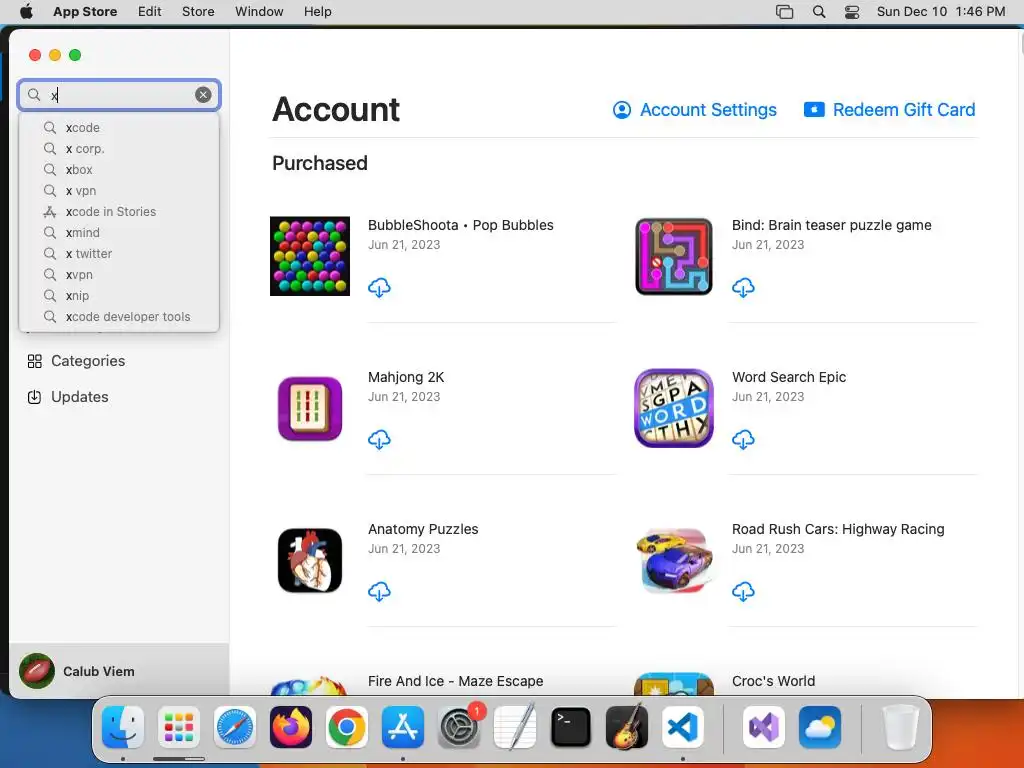This screenshot has width=1024, height=768.
Task: Download Road Rush Cars via cloud icon
Action: (743, 592)
